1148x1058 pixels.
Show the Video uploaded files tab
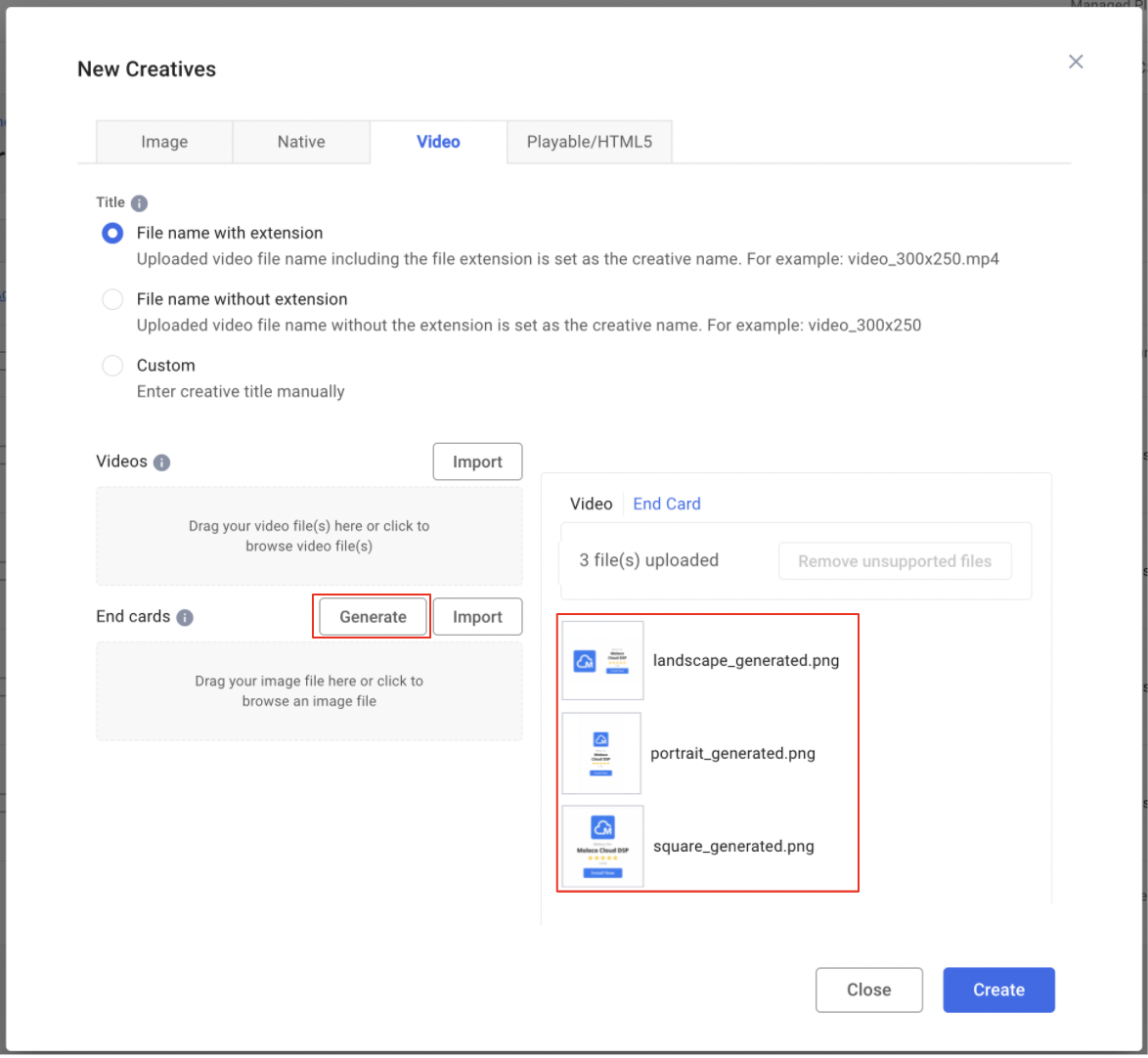click(x=591, y=504)
